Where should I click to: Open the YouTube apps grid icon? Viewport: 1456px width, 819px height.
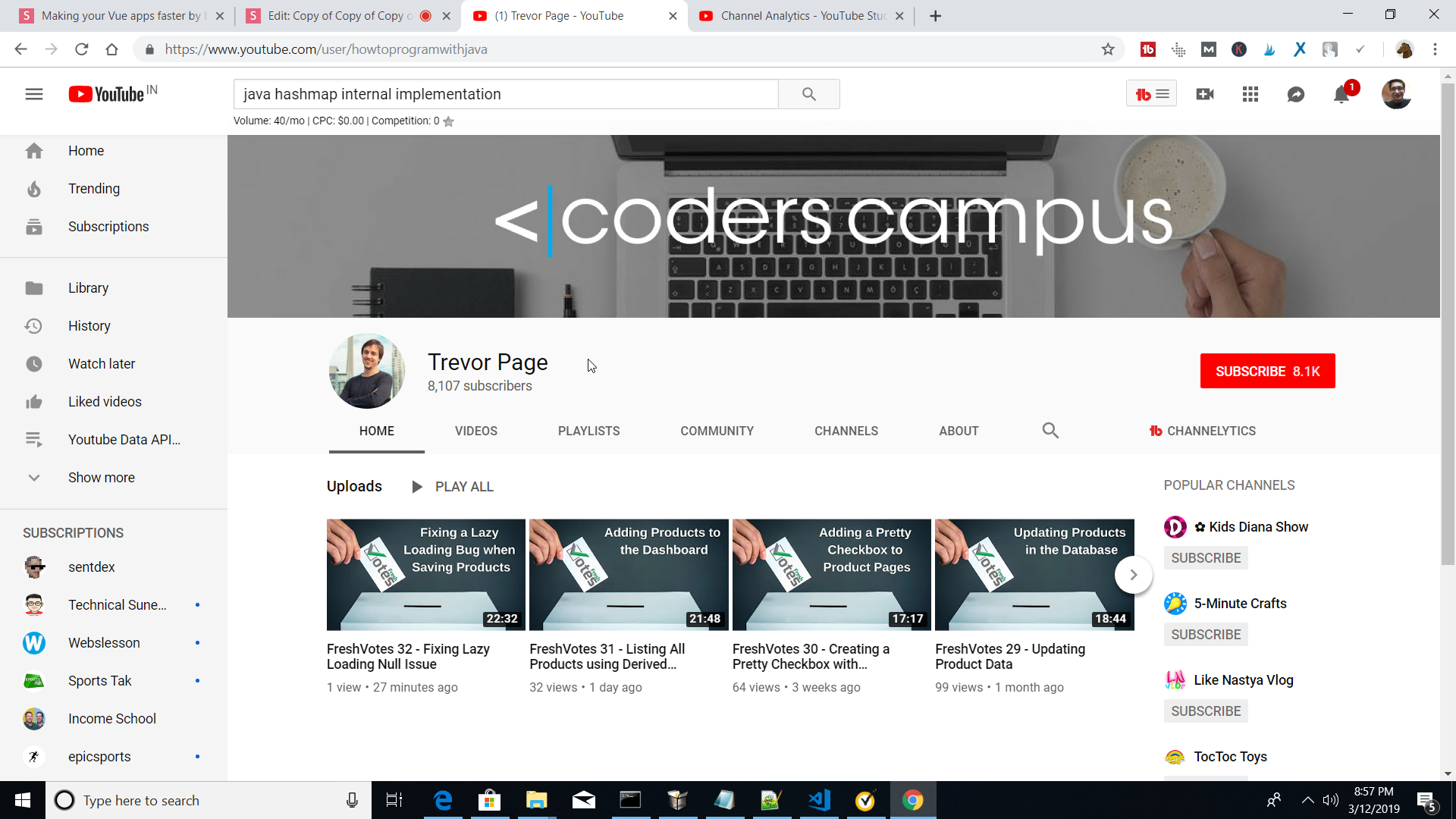(x=1250, y=94)
